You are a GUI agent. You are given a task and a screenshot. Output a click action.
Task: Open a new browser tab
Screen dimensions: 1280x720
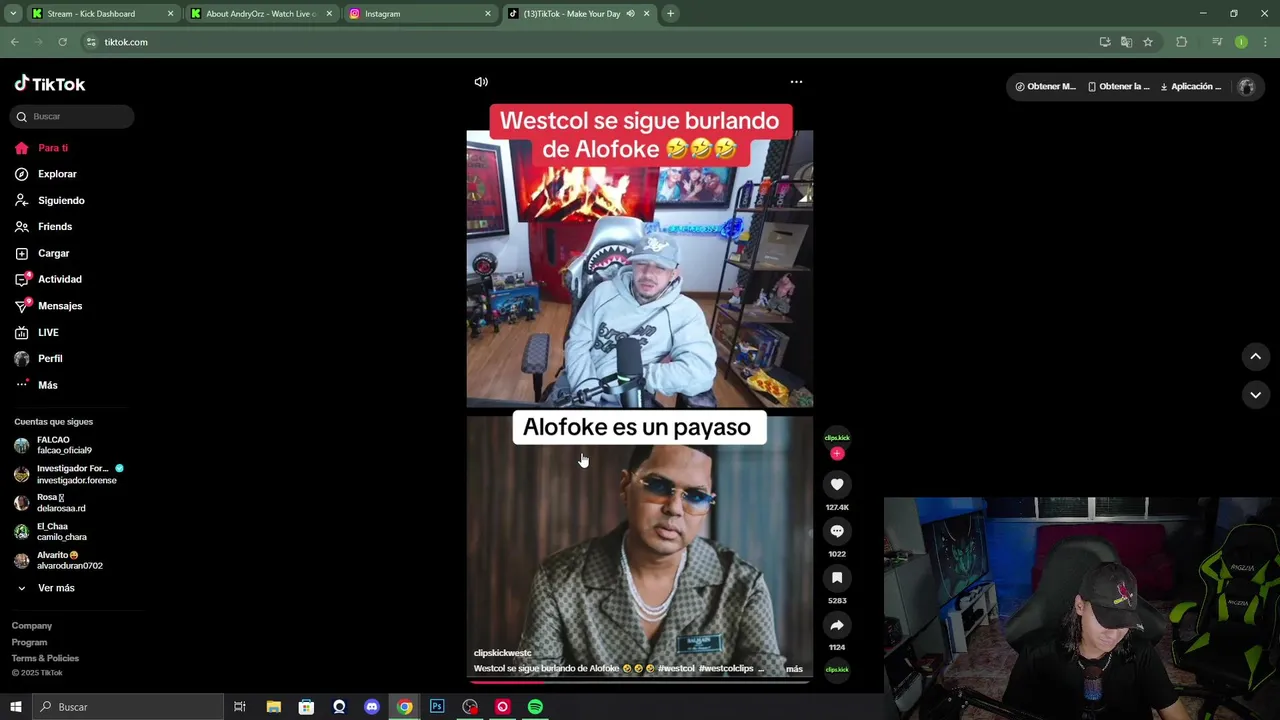670,14
